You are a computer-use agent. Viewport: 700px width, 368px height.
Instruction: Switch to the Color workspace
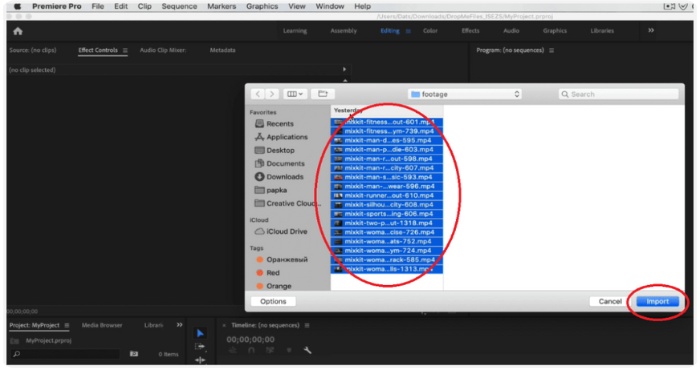tap(430, 31)
